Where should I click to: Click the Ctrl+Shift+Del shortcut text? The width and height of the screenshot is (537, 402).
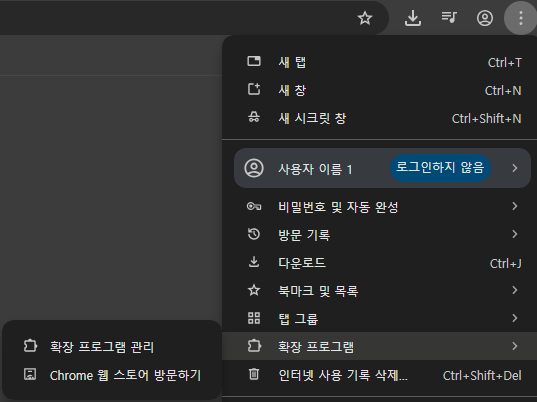coord(482,376)
